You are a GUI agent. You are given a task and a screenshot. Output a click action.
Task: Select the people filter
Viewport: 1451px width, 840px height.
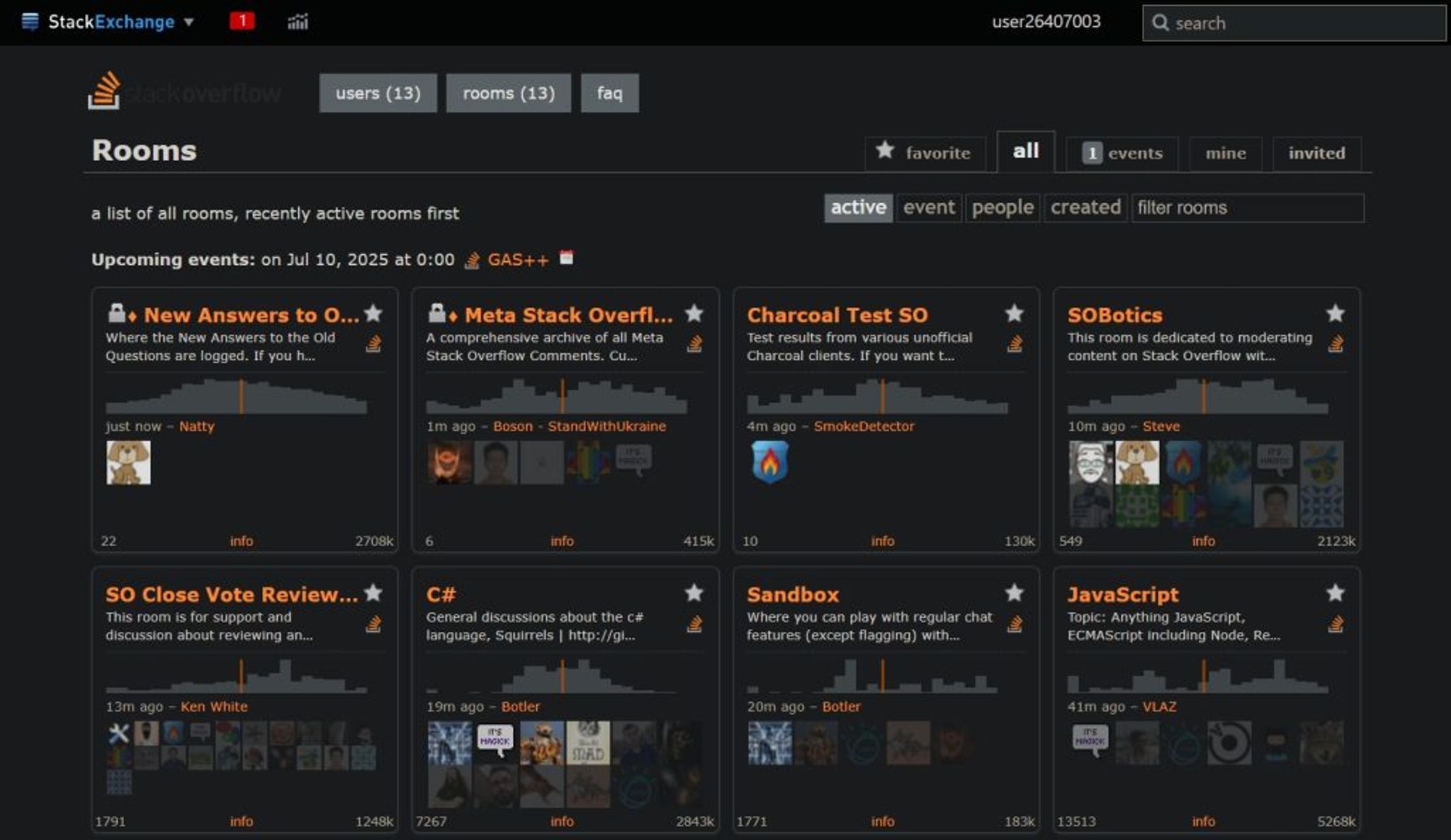1003,207
